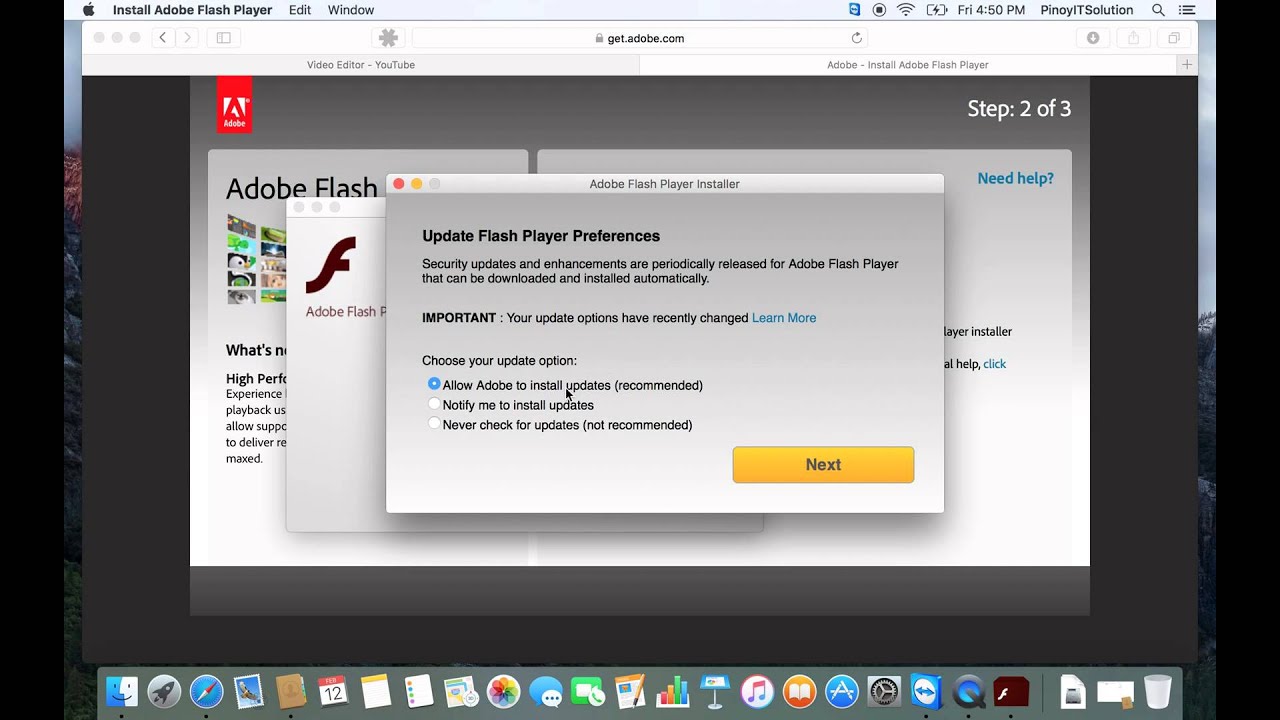1280x720 pixels.
Task: Open System Preferences from the Dock
Action: (x=884, y=691)
